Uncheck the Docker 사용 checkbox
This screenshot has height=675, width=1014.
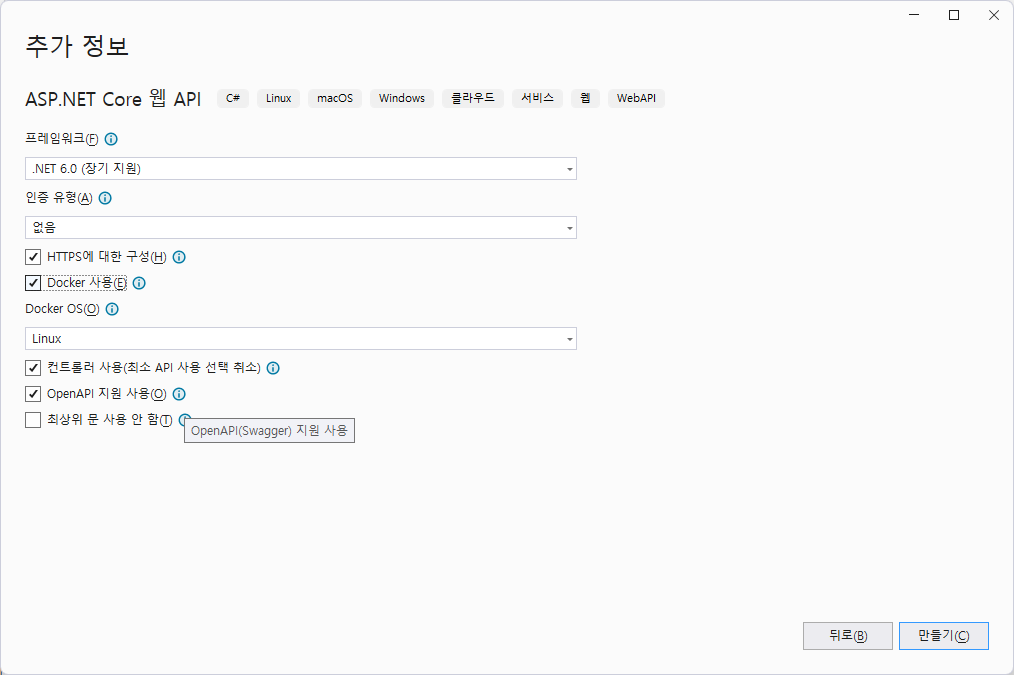[x=33, y=283]
